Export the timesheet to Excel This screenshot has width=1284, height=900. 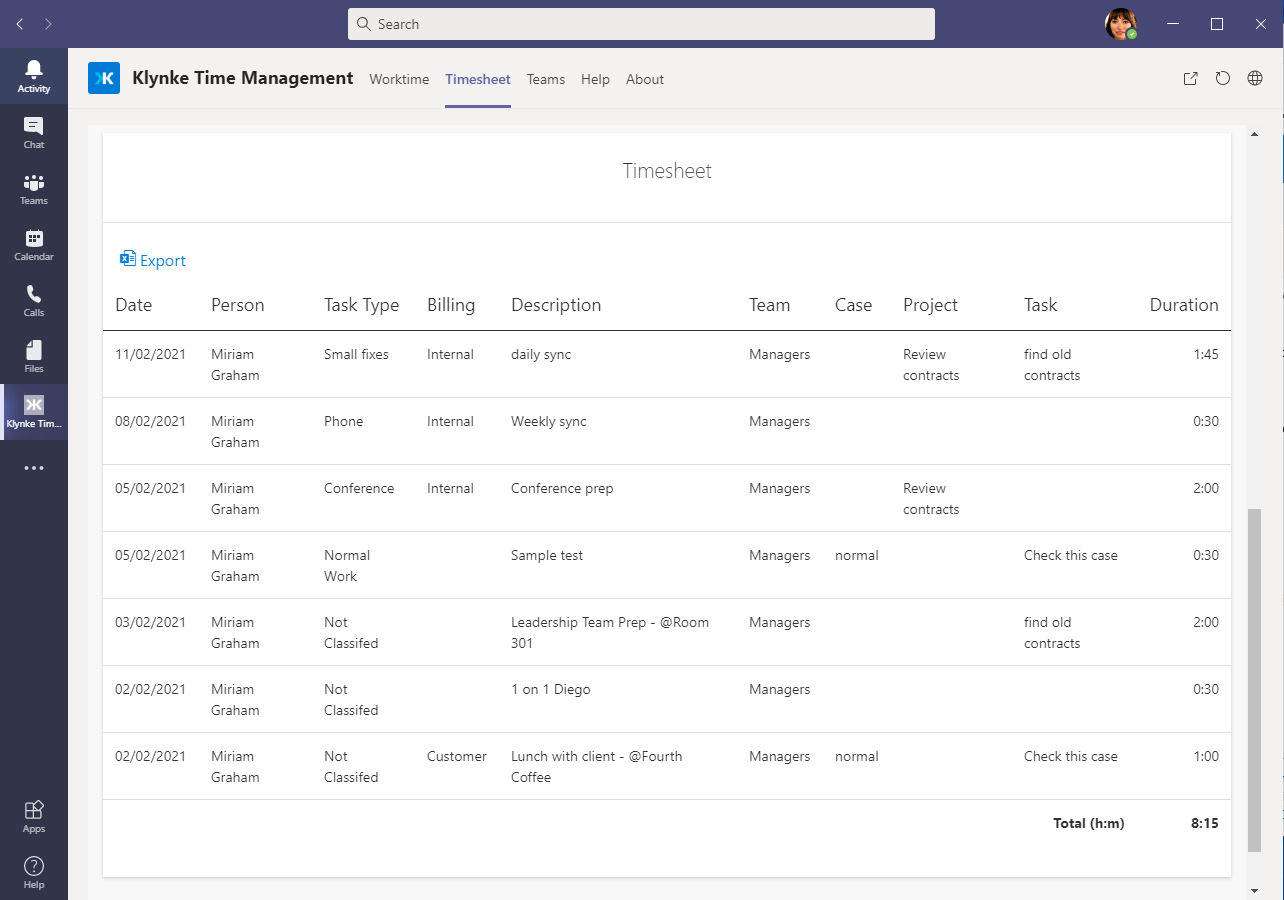(x=153, y=260)
